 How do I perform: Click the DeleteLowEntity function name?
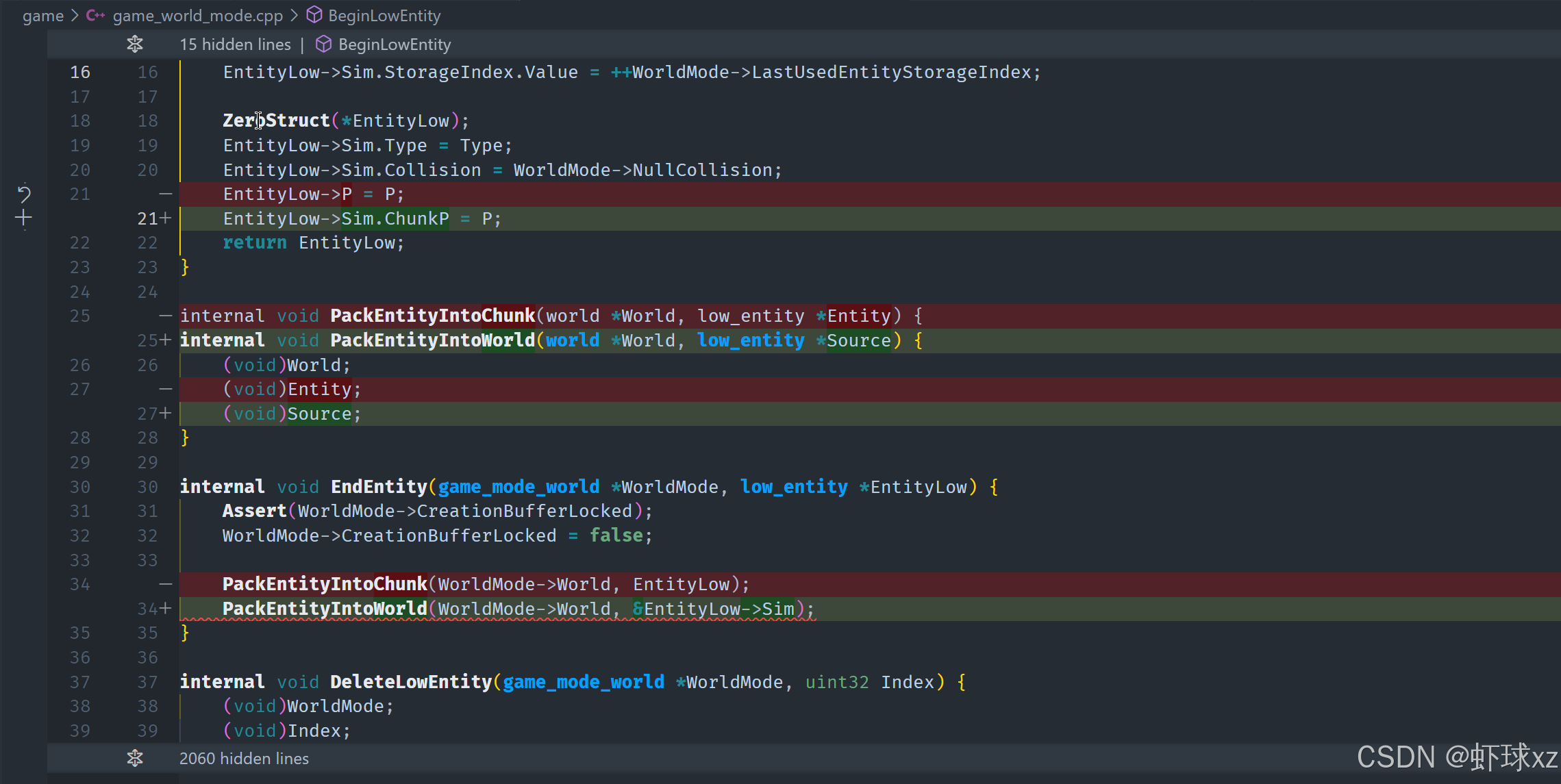(x=410, y=682)
